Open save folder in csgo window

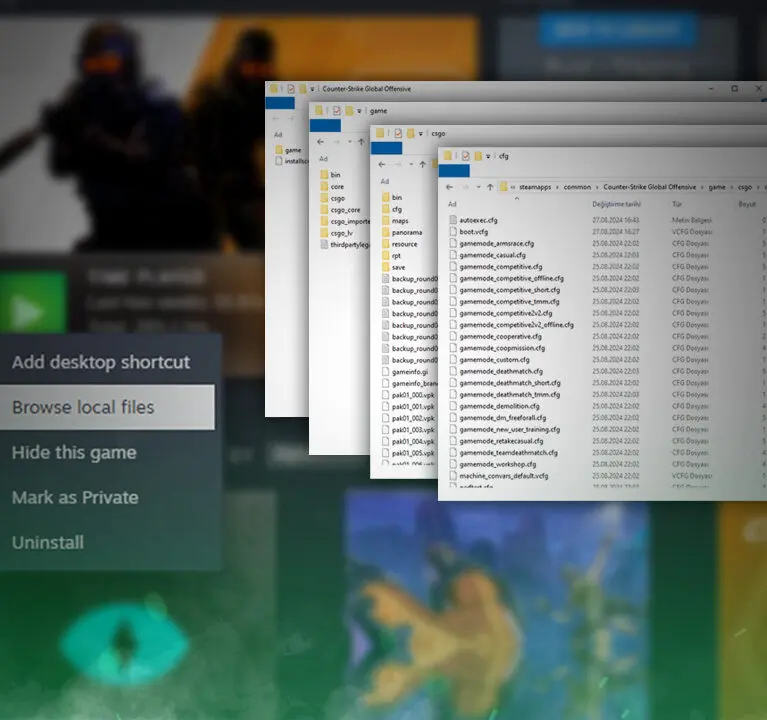click(x=393, y=268)
